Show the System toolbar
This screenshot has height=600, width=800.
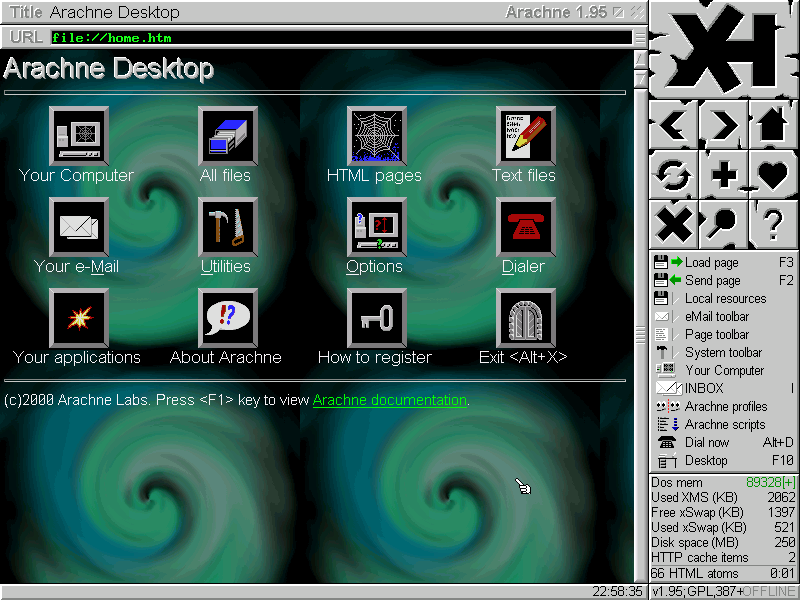(x=723, y=352)
